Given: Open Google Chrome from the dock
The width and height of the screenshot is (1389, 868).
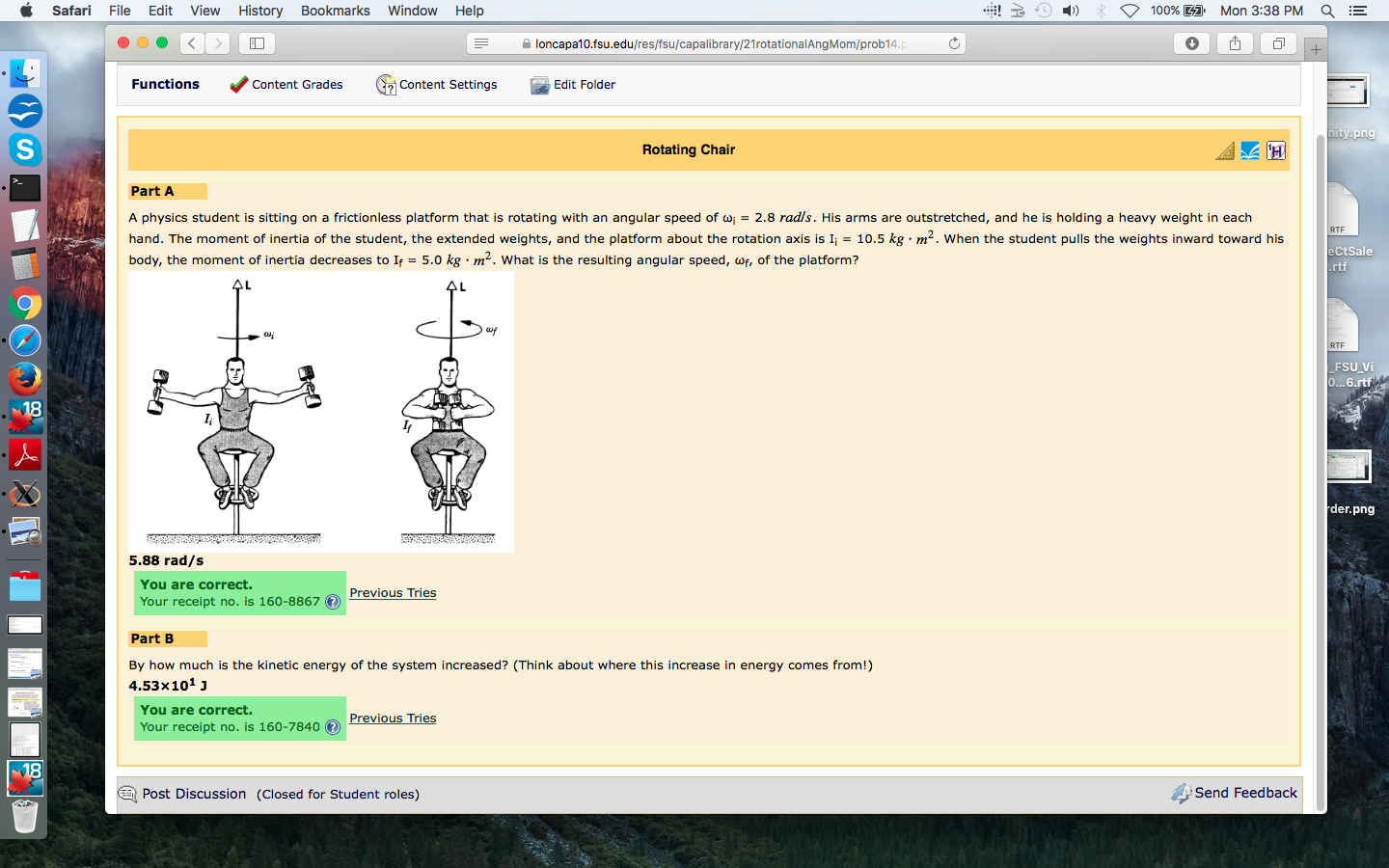Looking at the screenshot, I should (x=25, y=303).
